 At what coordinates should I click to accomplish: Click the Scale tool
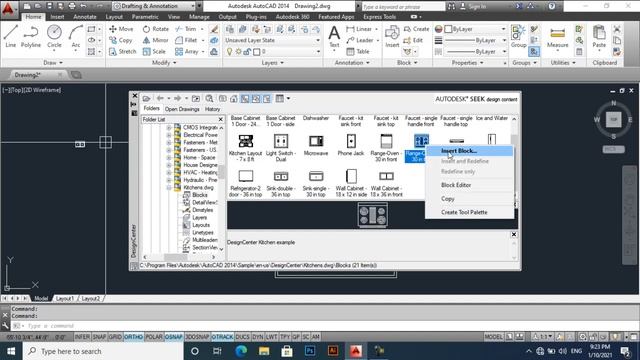tap(154, 51)
